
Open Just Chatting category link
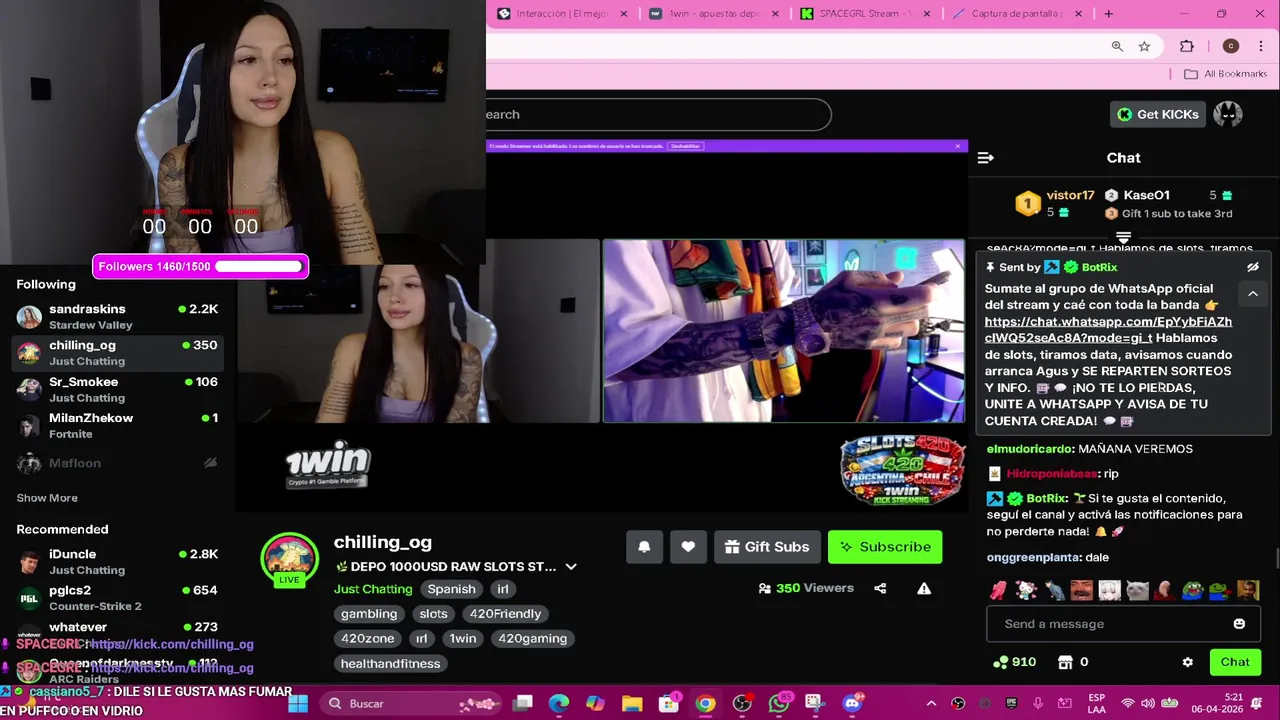[373, 589]
